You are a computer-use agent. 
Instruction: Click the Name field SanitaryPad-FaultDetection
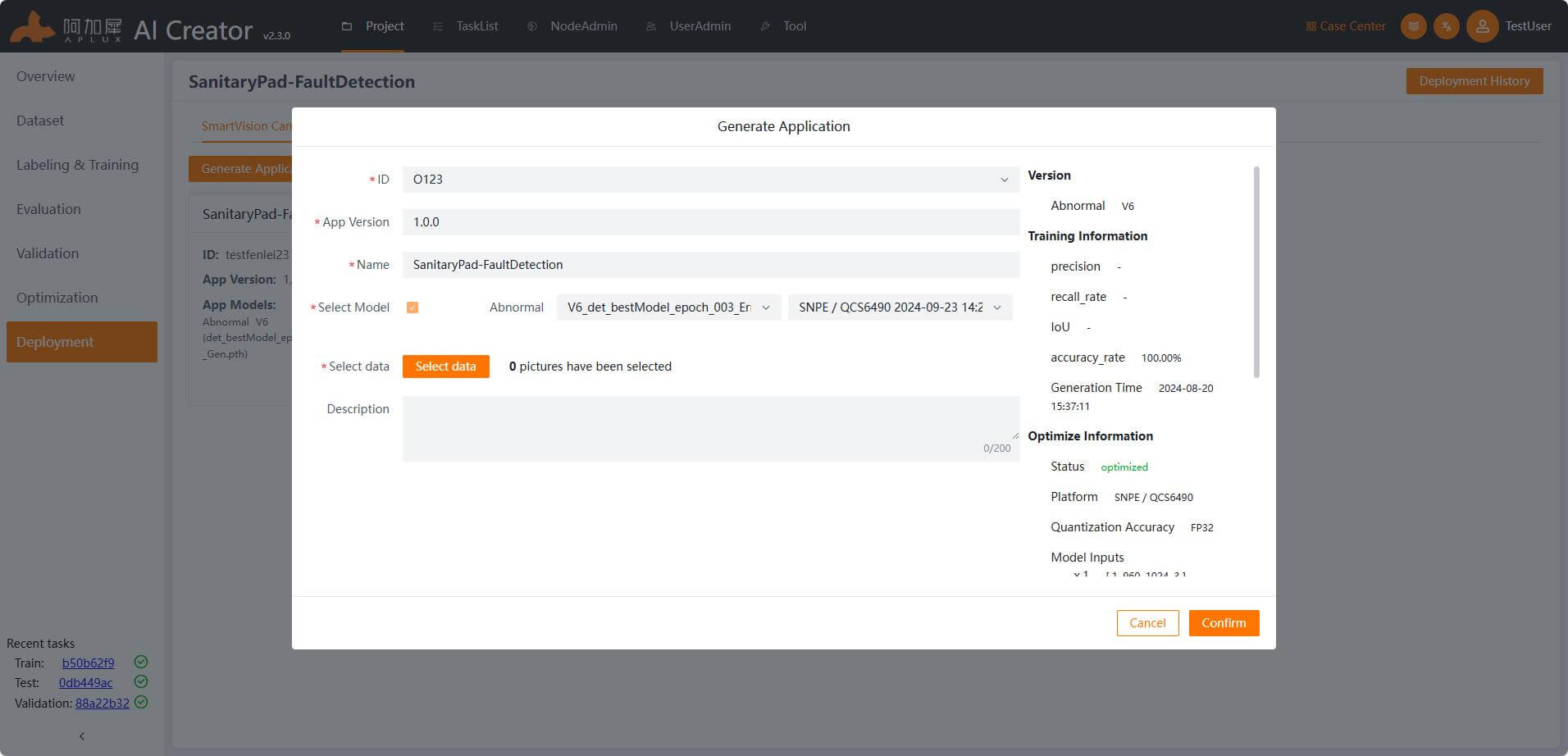click(x=711, y=265)
